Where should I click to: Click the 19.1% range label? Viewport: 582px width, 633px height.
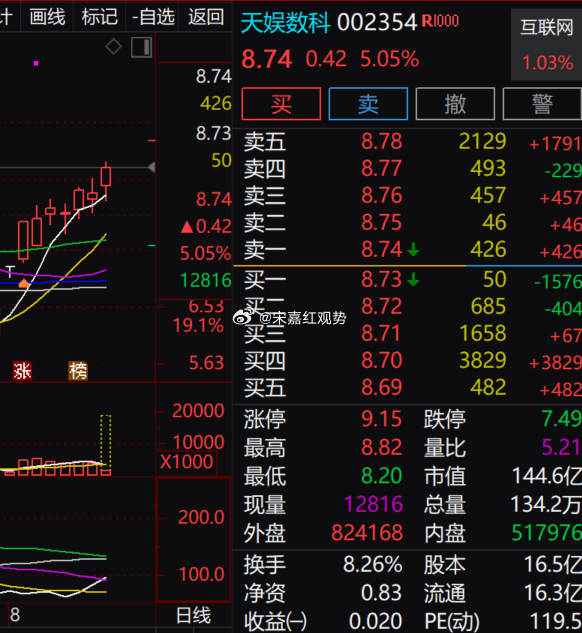tap(198, 325)
